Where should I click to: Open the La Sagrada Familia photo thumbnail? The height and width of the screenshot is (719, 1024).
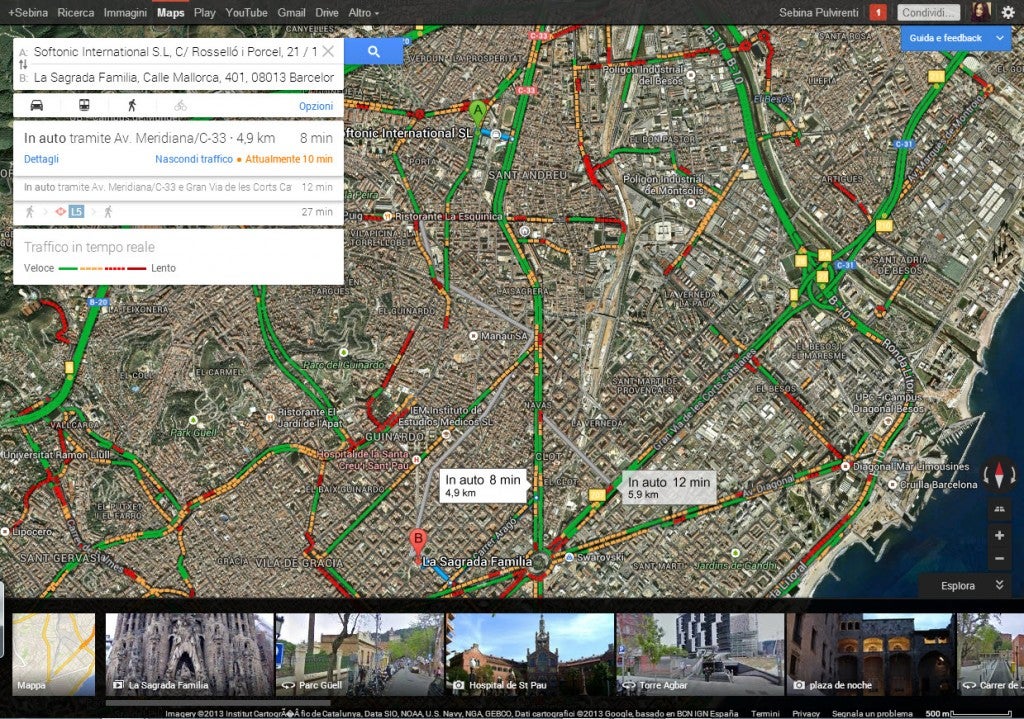tap(190, 654)
